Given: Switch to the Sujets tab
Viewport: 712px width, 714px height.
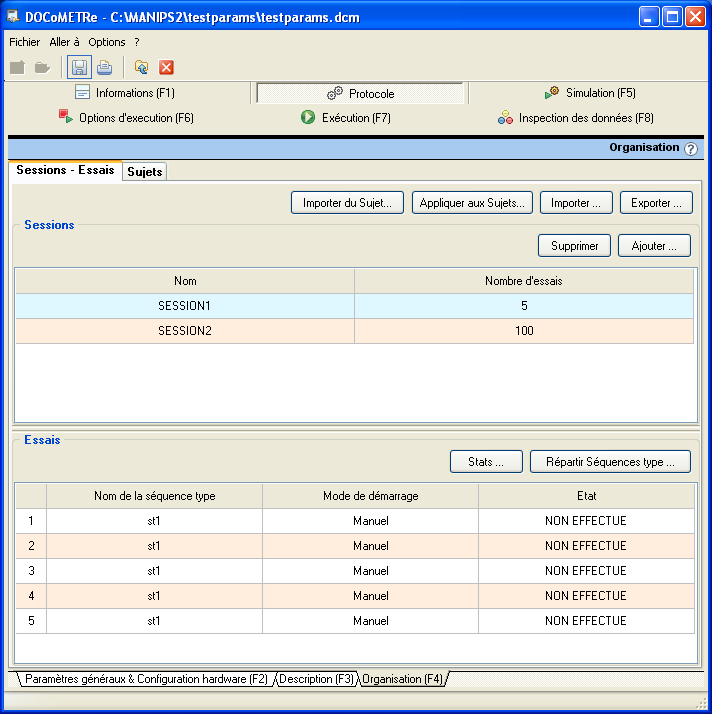Looking at the screenshot, I should point(144,172).
